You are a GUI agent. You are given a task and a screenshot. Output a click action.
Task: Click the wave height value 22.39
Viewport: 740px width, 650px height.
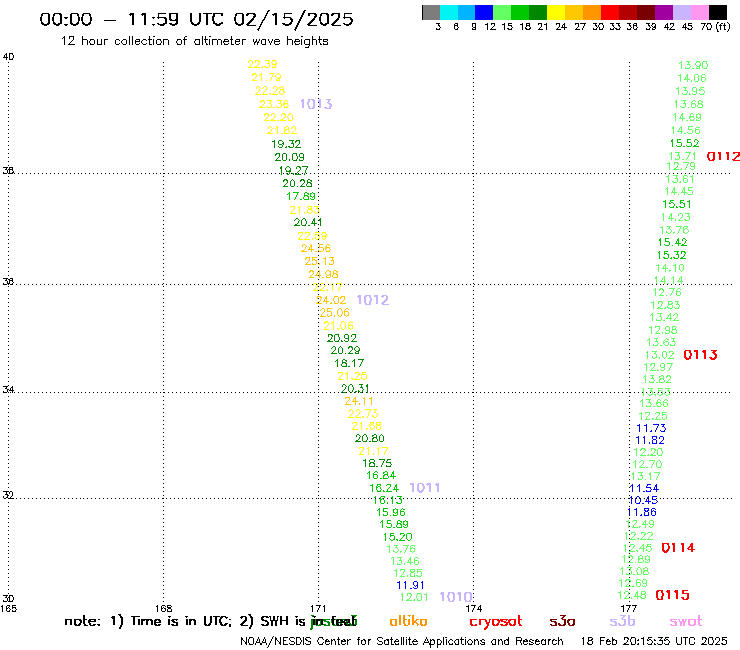(262, 64)
